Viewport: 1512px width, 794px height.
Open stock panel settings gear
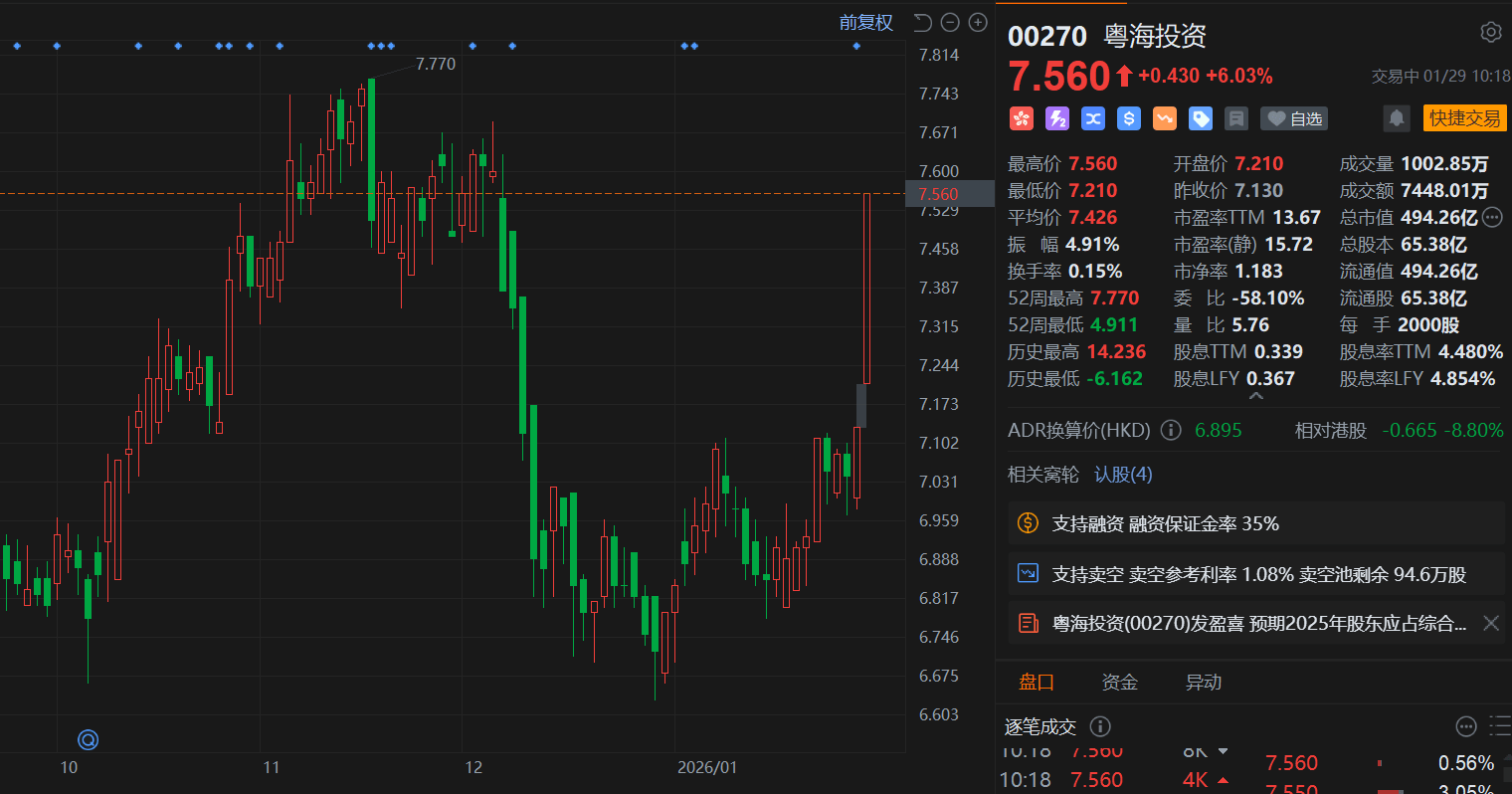(x=1490, y=33)
